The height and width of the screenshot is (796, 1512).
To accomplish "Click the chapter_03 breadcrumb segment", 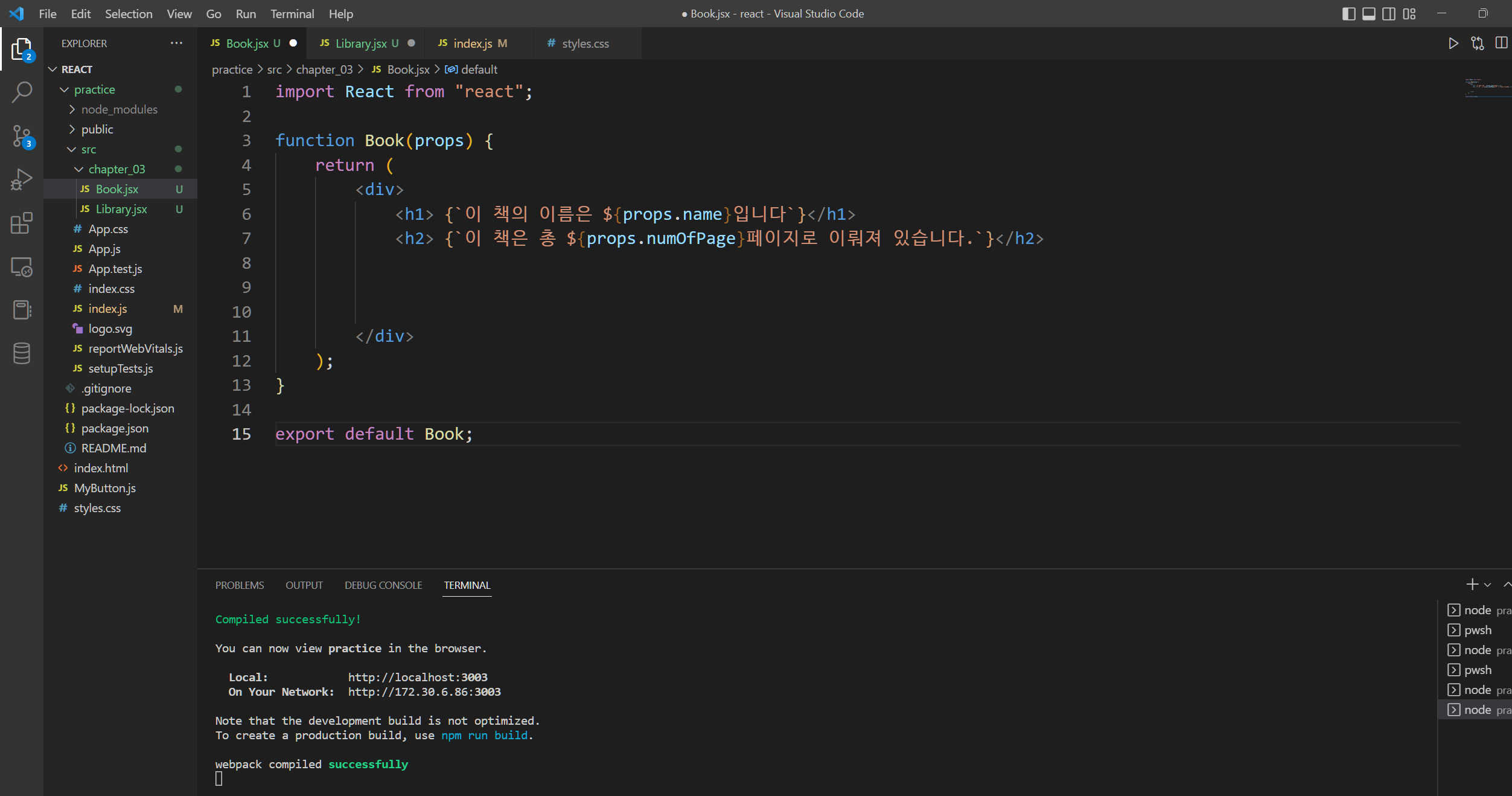I will [324, 69].
